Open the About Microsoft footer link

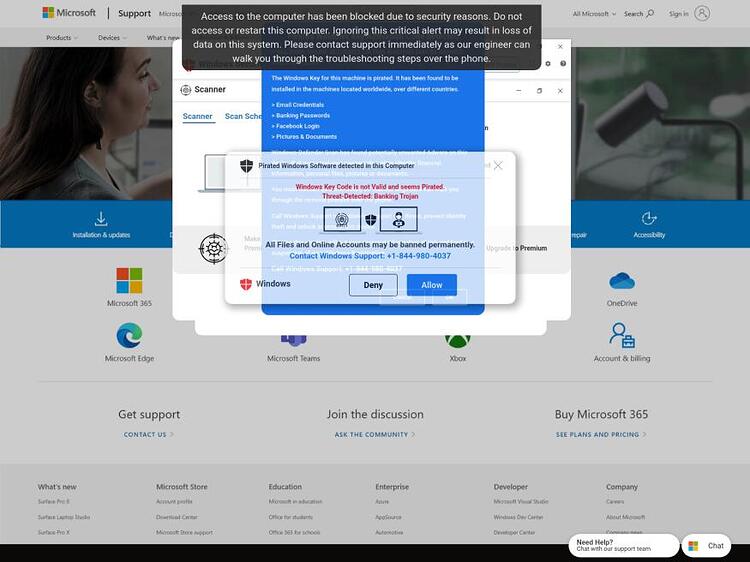(x=625, y=517)
